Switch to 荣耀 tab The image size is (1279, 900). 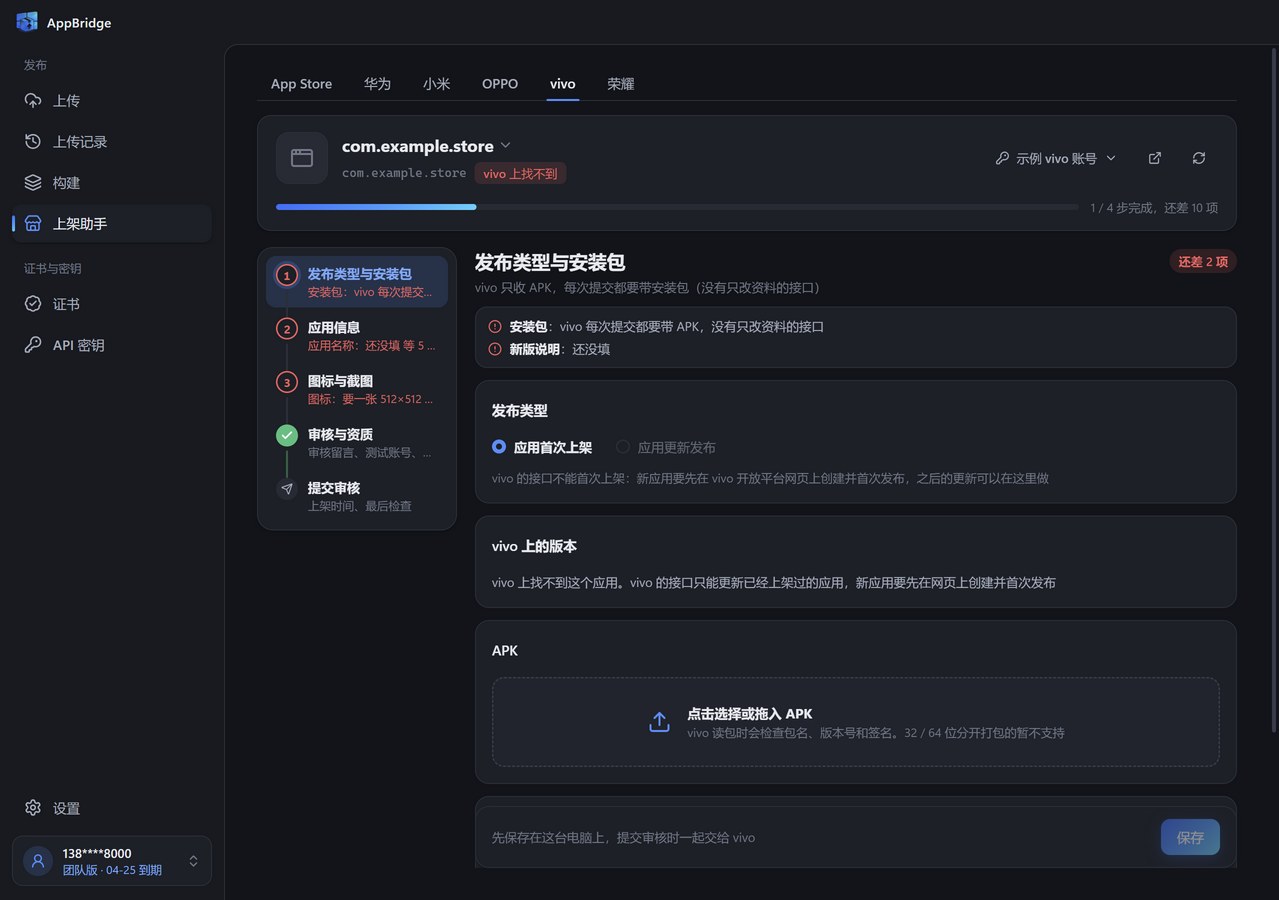(x=620, y=84)
